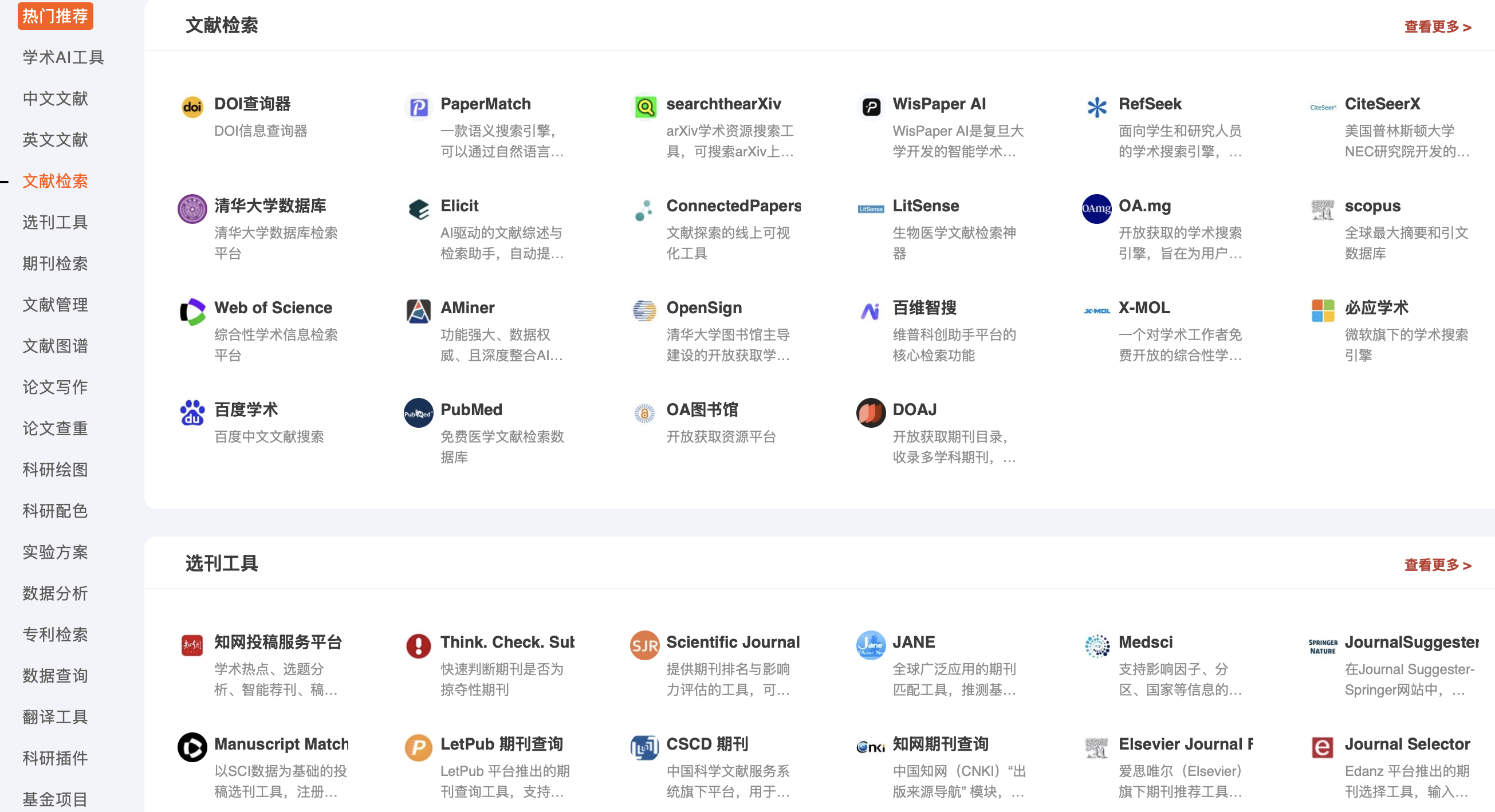This screenshot has height=812, width=1495.
Task: Open the 必应学术 Microsoft logo icon
Action: (x=1323, y=311)
